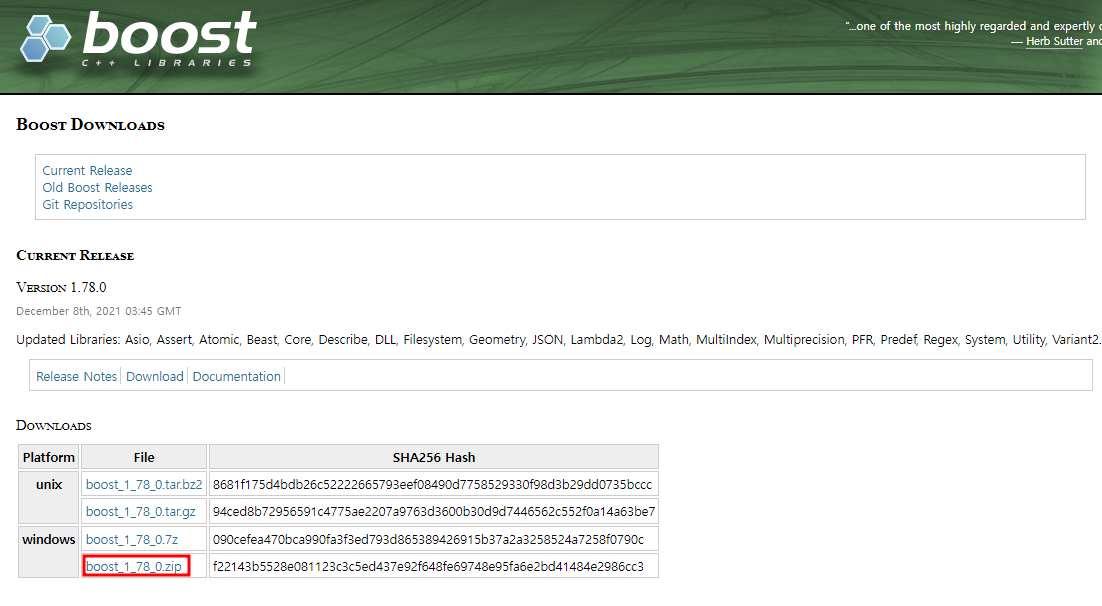This screenshot has height=606, width=1102.
Task: Click the Boost C++ Libraries logo
Action: pyautogui.click(x=138, y=39)
